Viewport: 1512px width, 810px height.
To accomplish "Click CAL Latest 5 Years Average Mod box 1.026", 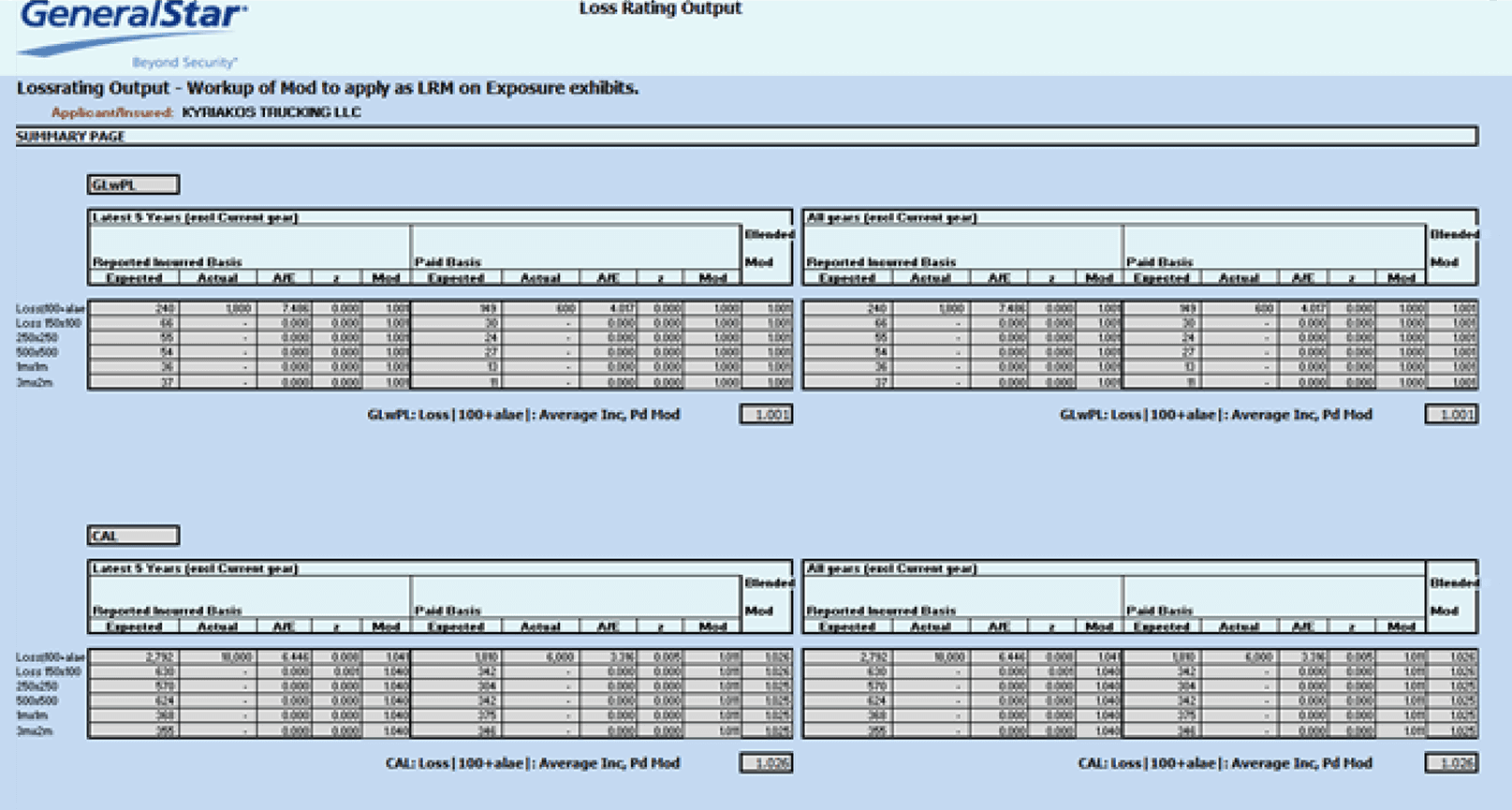I will click(767, 763).
